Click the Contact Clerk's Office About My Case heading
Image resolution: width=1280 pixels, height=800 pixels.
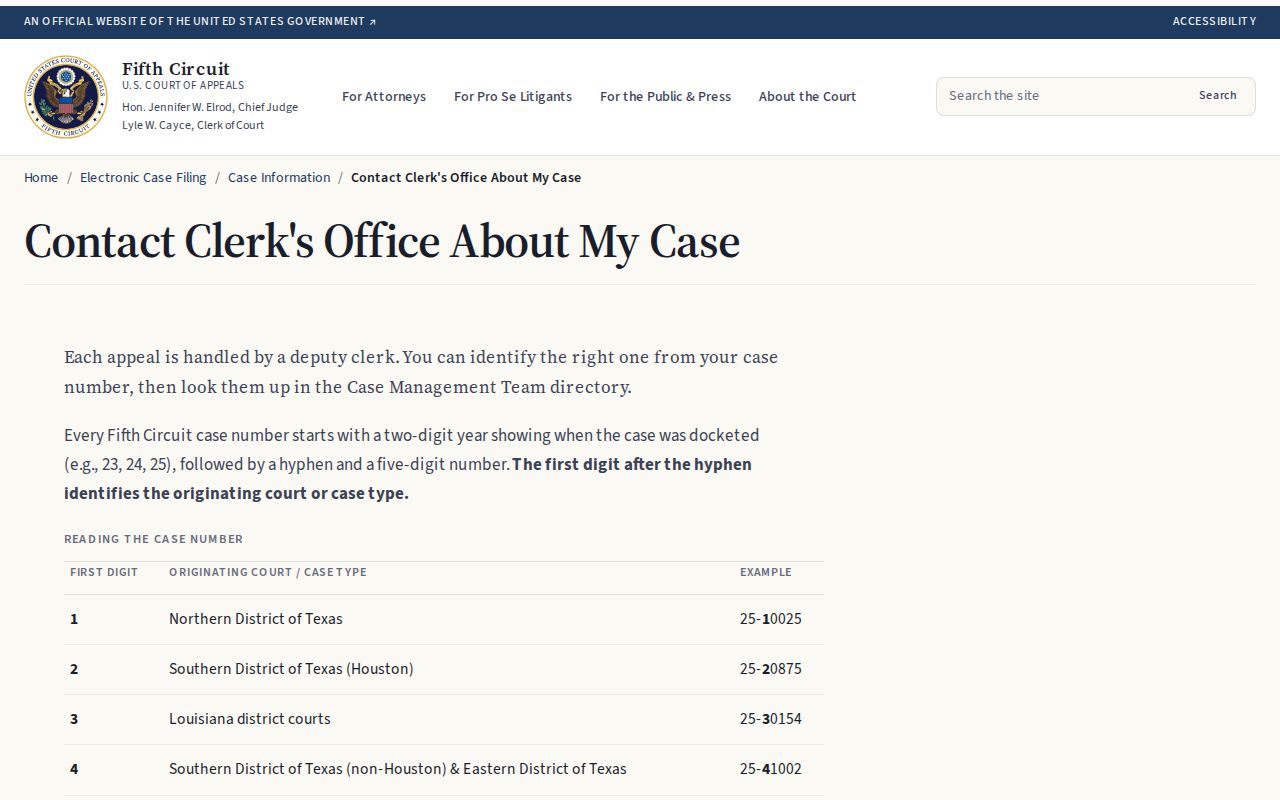pos(382,241)
